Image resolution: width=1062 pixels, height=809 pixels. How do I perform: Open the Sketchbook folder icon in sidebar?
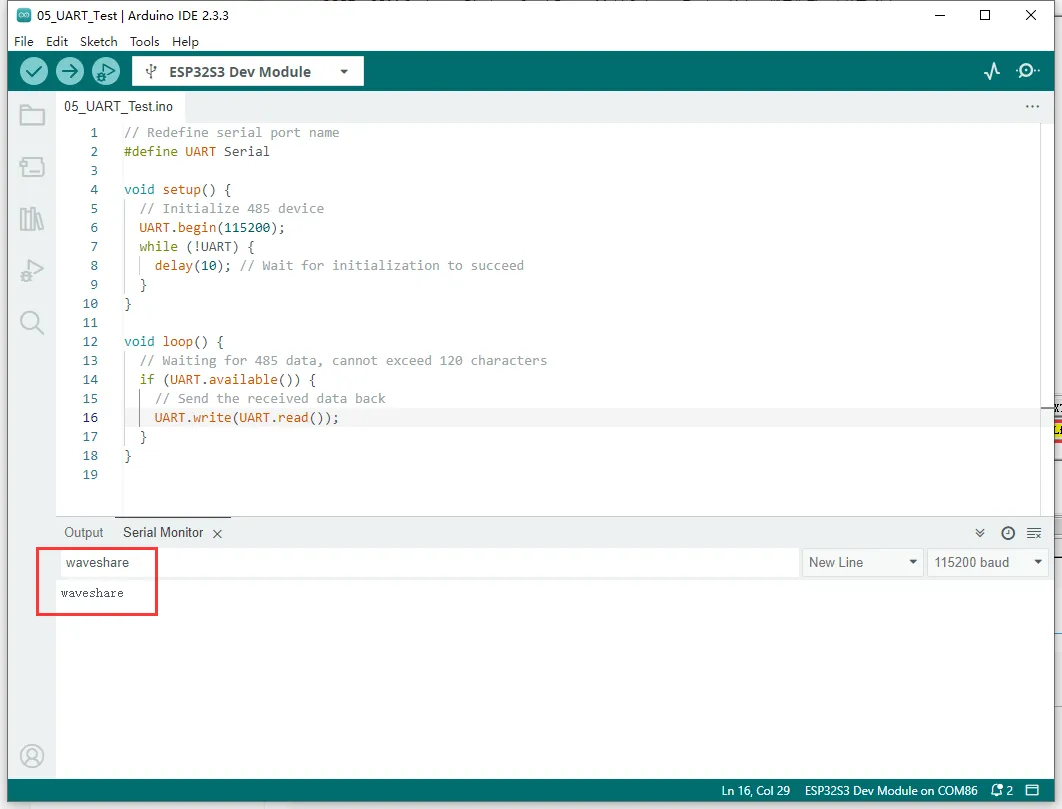[32, 115]
